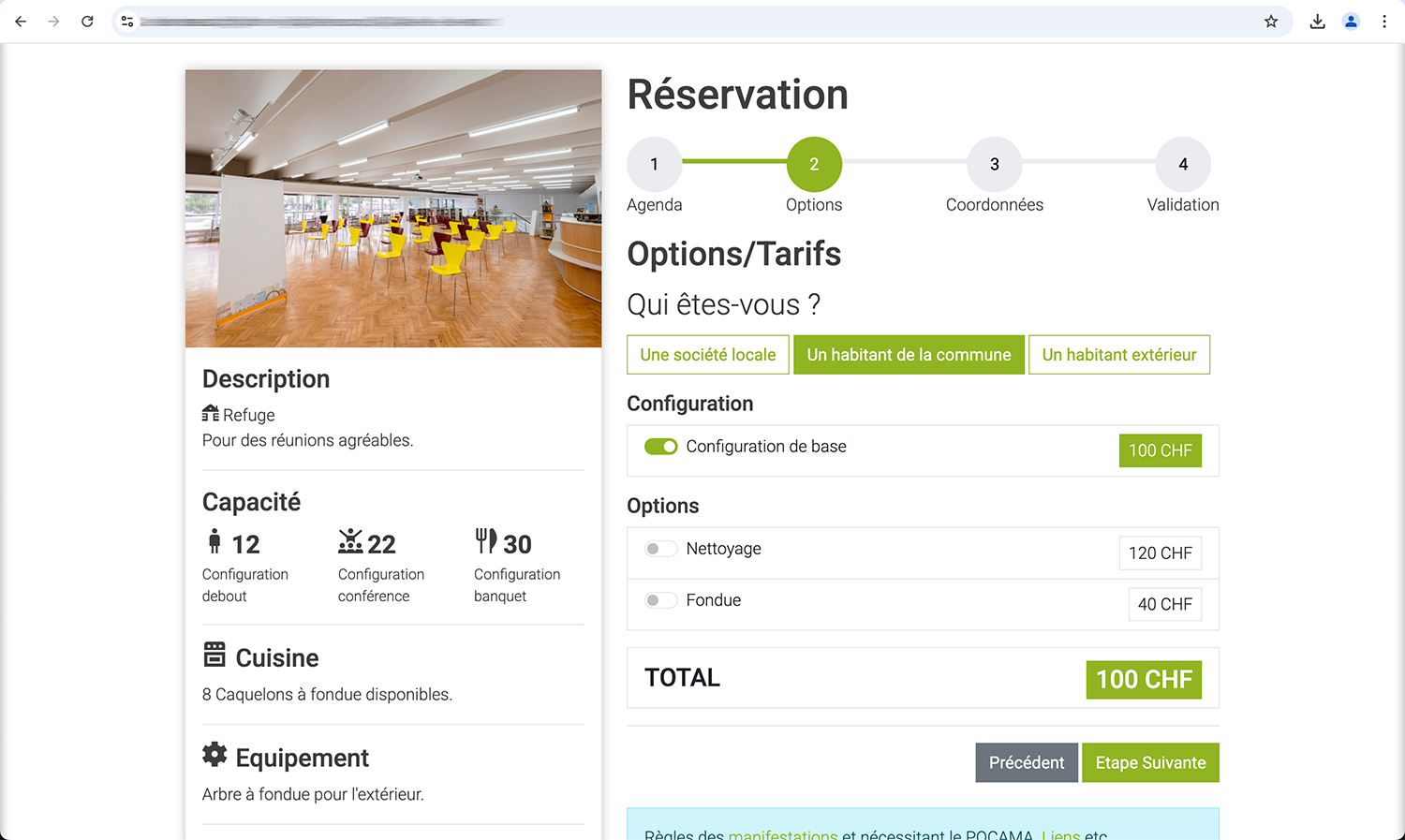Click the browser back arrow
The width and height of the screenshot is (1405, 840).
[21, 22]
